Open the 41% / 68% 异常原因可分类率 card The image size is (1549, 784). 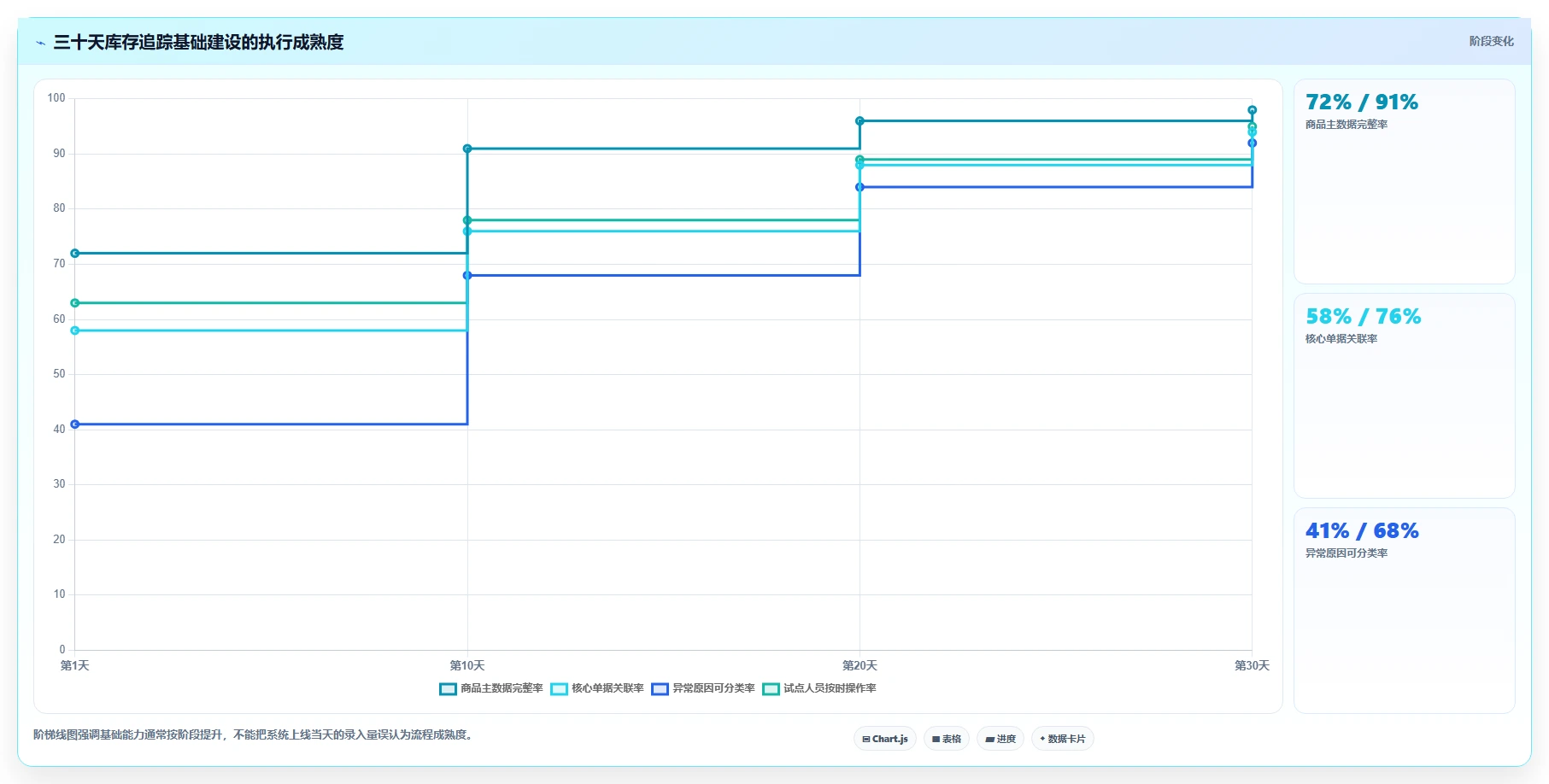point(1405,611)
